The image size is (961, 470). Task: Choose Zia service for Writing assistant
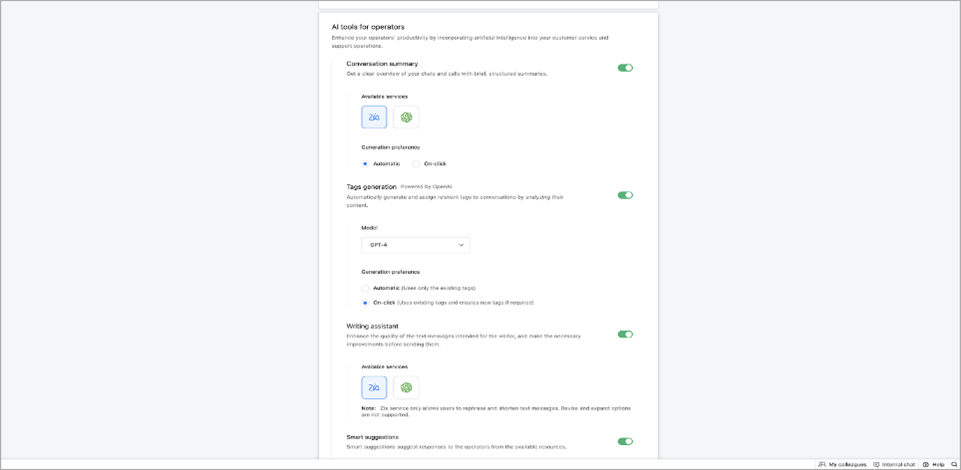[x=374, y=387]
